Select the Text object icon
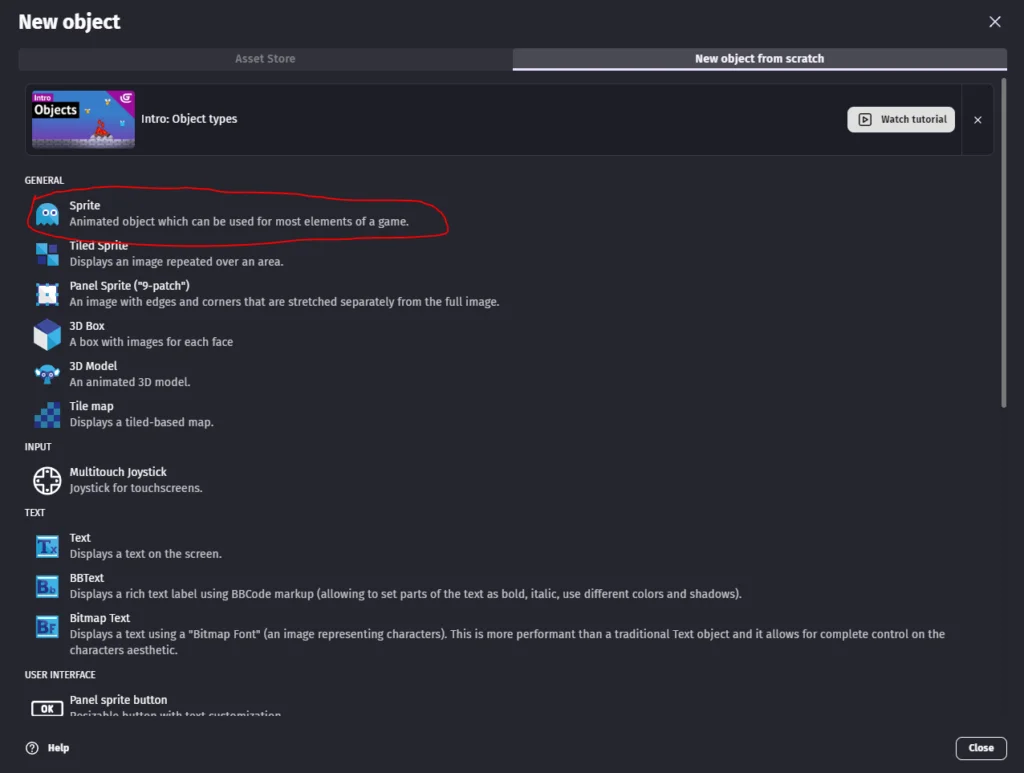The width and height of the screenshot is (1024, 773). pos(47,546)
